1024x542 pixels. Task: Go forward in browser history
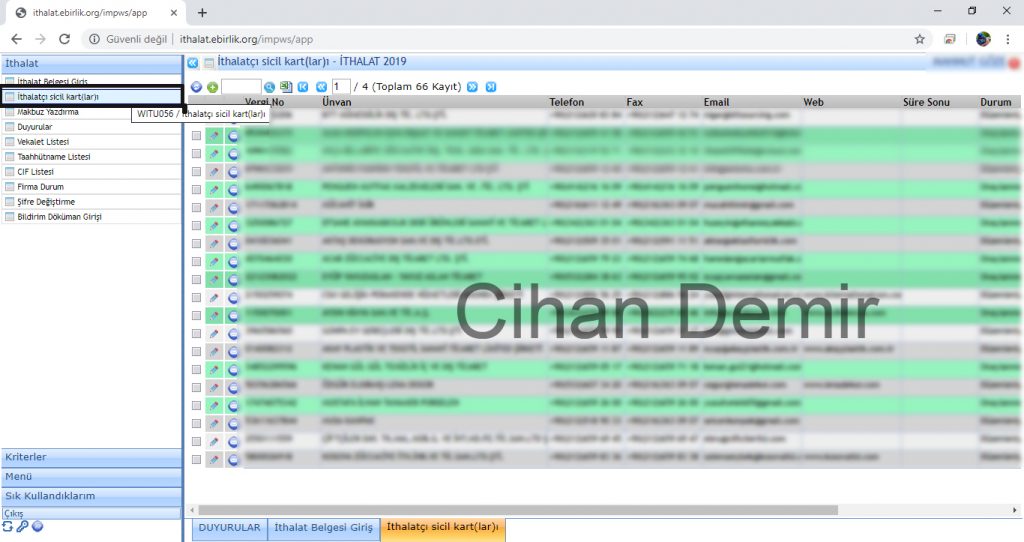tap(40, 39)
